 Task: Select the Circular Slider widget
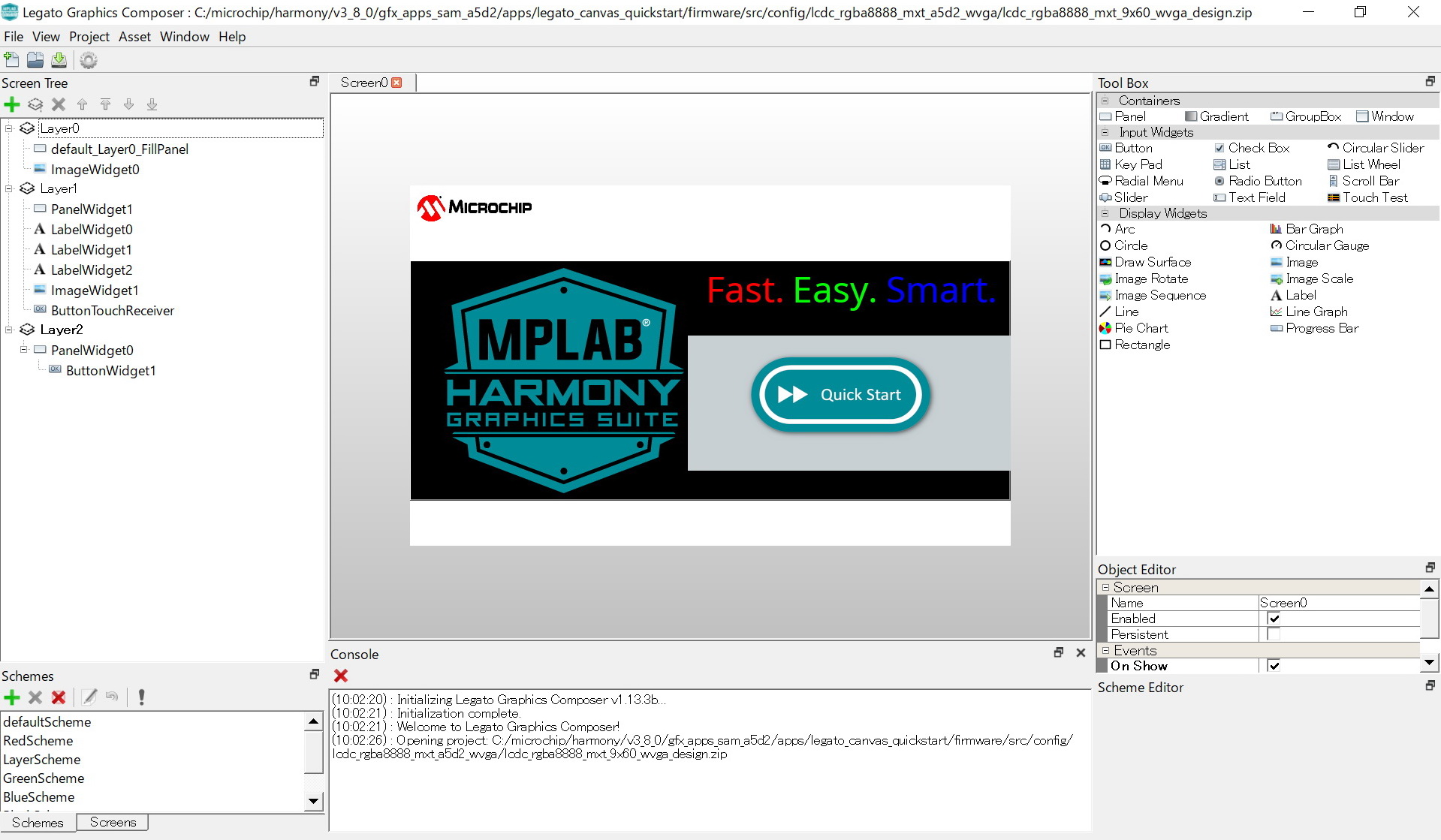(1376, 148)
